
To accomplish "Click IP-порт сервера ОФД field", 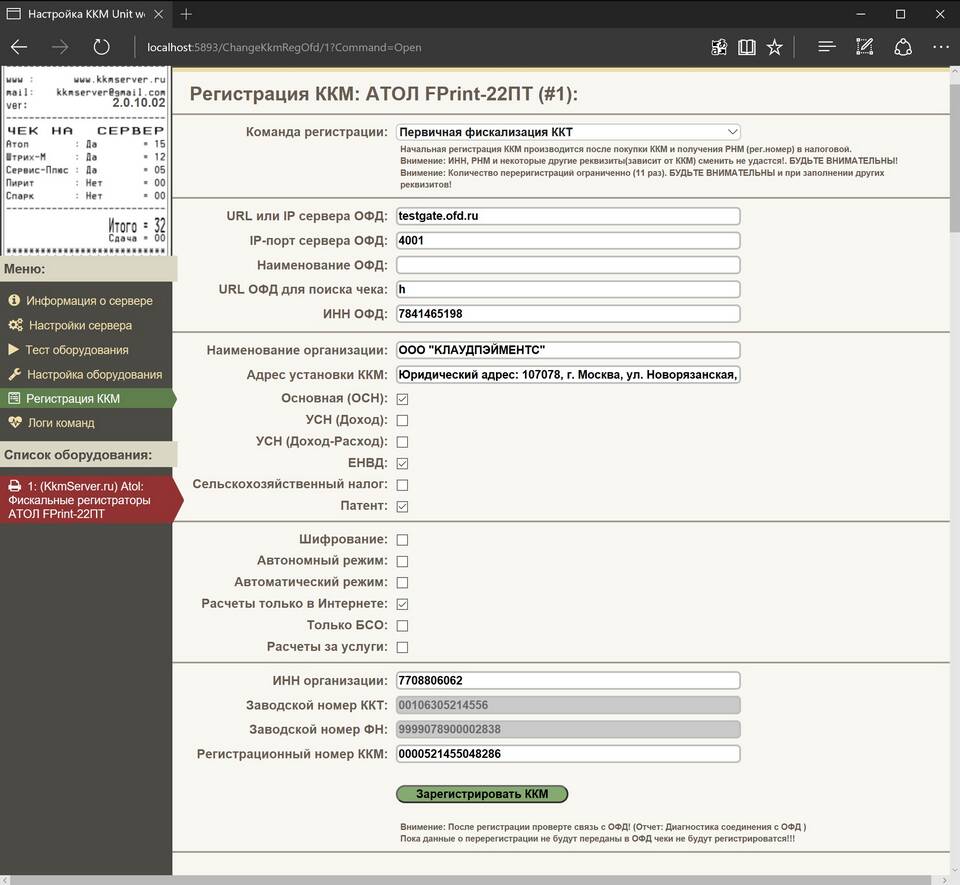I will pos(568,241).
